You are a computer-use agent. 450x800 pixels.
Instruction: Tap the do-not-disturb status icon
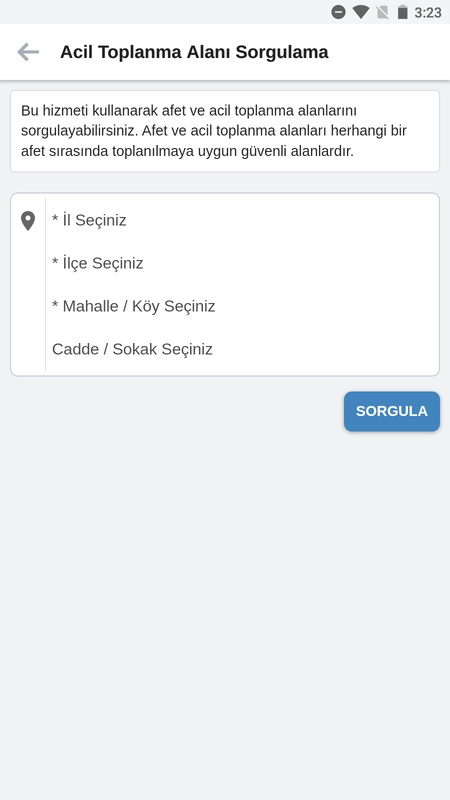point(338,12)
